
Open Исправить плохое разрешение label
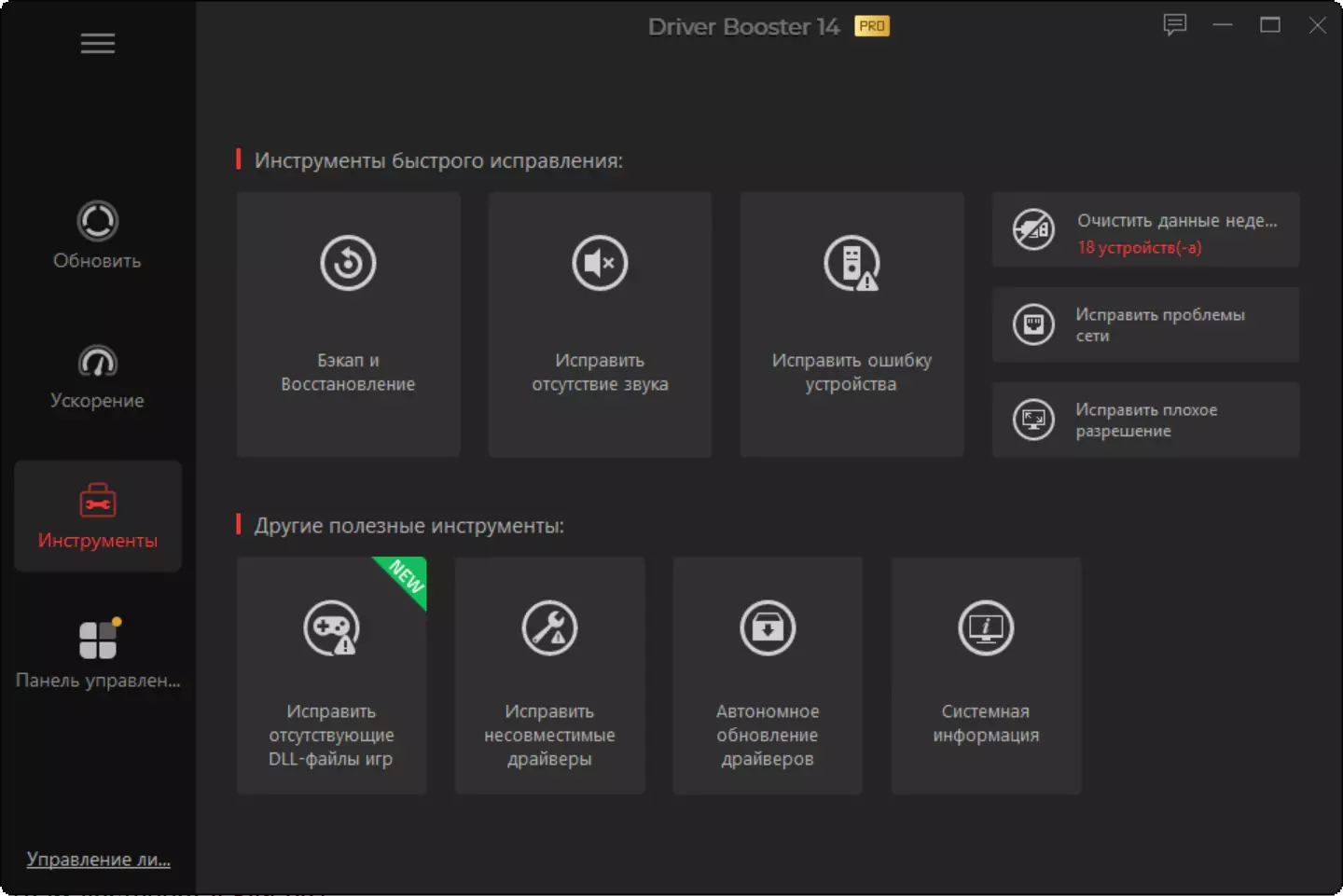(x=1147, y=420)
